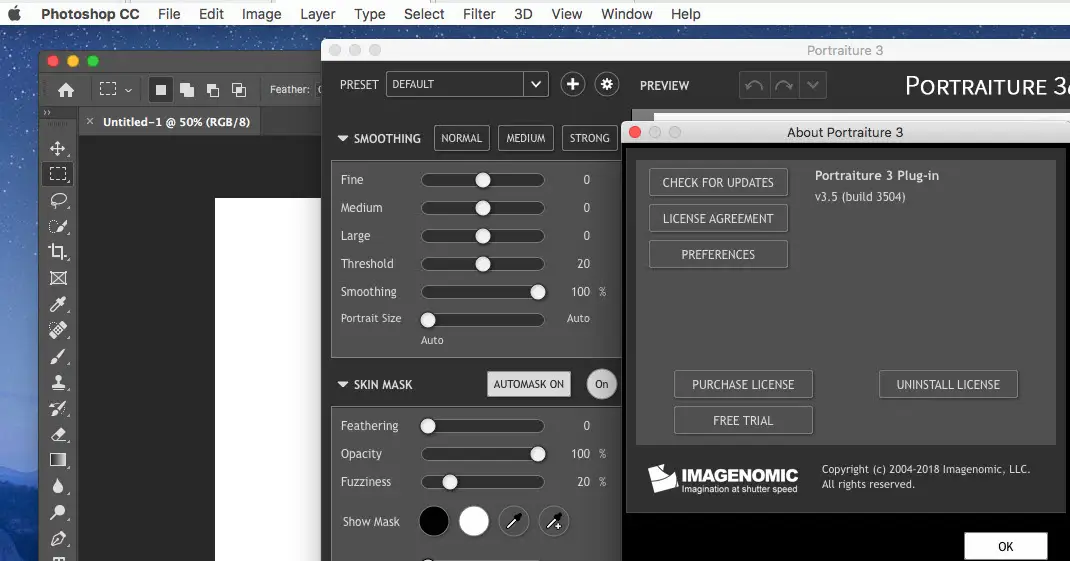Open the Window menu

tap(626, 14)
